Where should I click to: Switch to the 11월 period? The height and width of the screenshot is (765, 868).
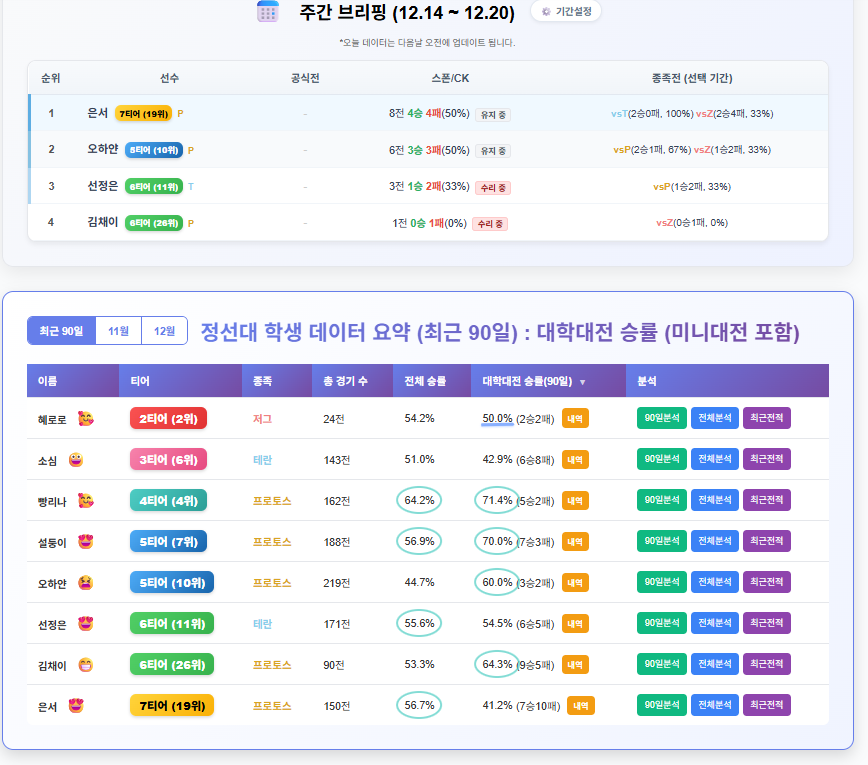(x=118, y=331)
